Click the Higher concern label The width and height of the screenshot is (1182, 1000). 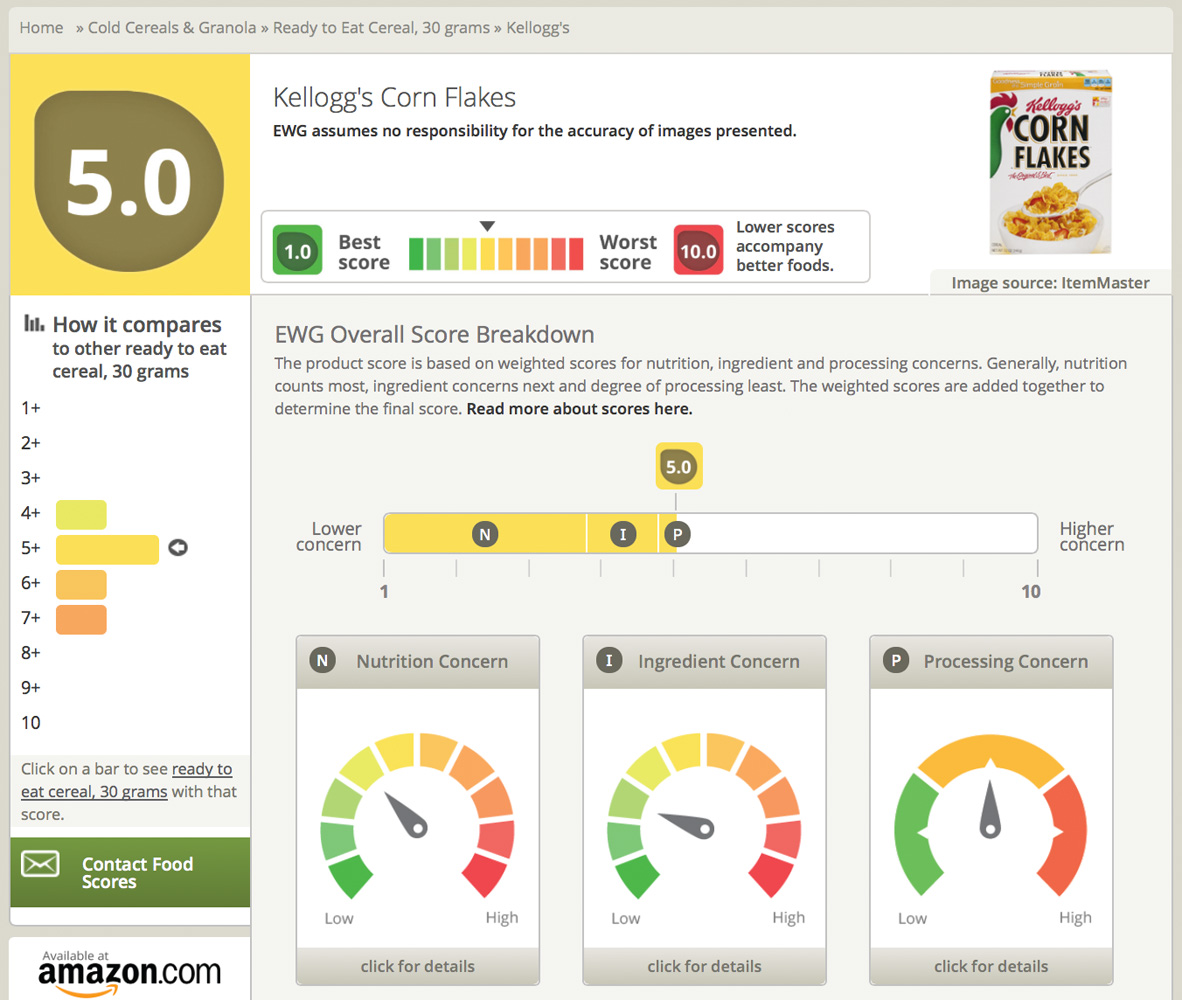(1092, 537)
